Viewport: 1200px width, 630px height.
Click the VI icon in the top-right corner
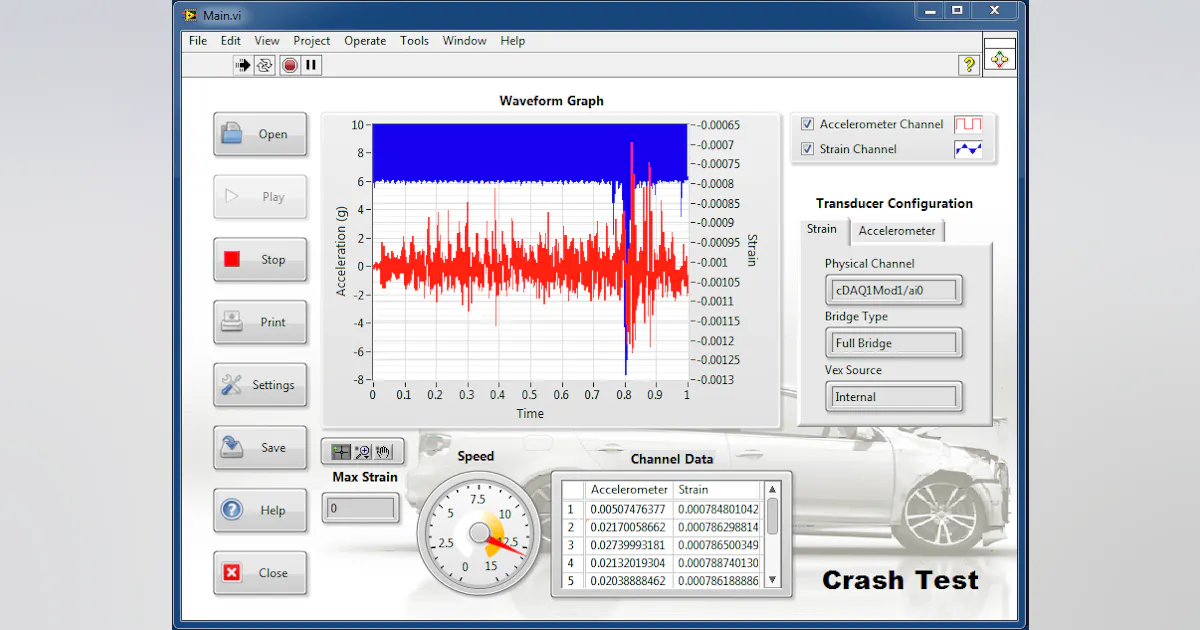(1000, 59)
